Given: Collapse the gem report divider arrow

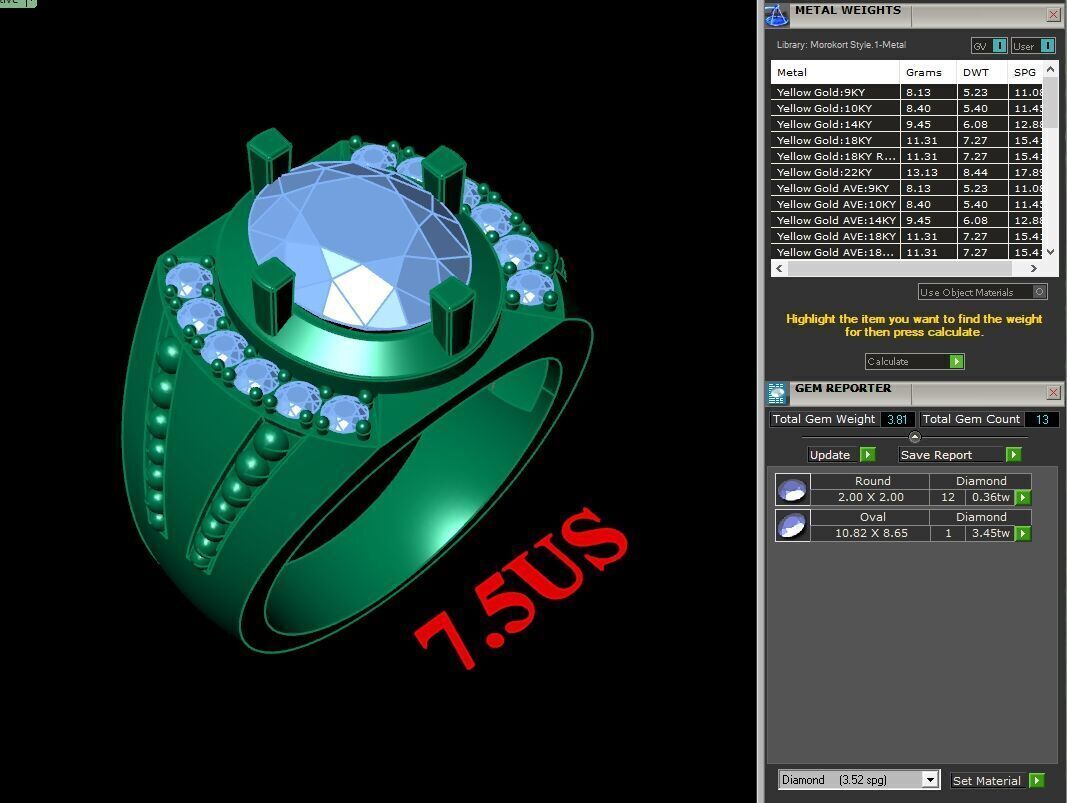Looking at the screenshot, I should point(915,437).
